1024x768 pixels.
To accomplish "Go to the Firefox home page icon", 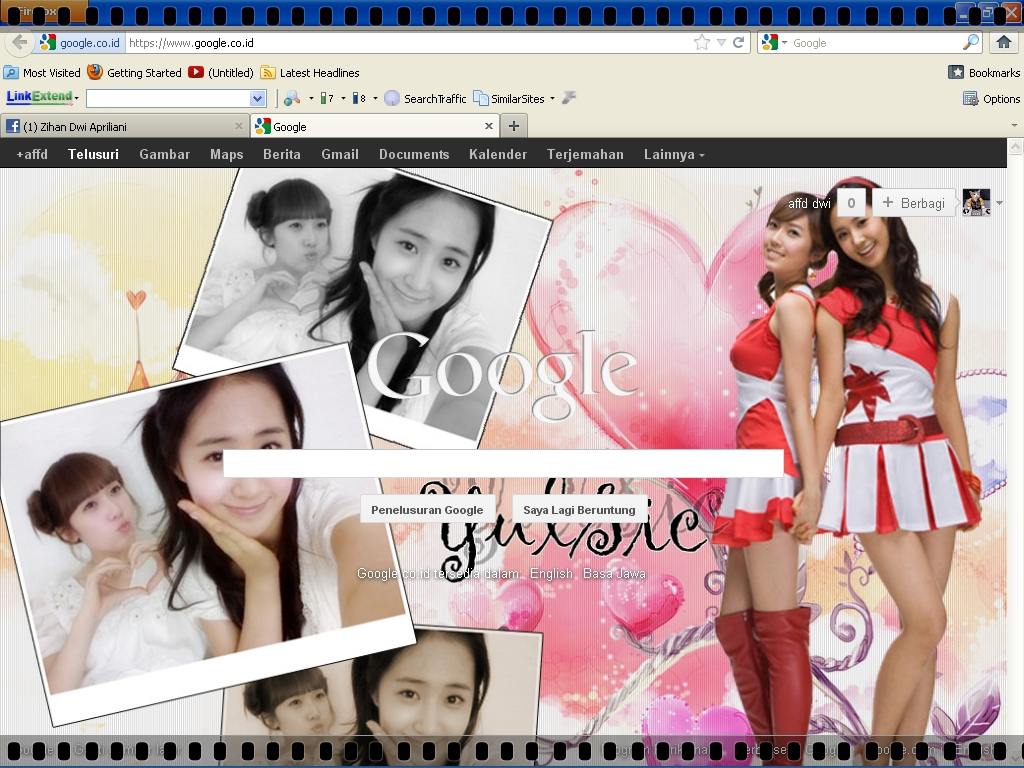I will [x=1004, y=43].
